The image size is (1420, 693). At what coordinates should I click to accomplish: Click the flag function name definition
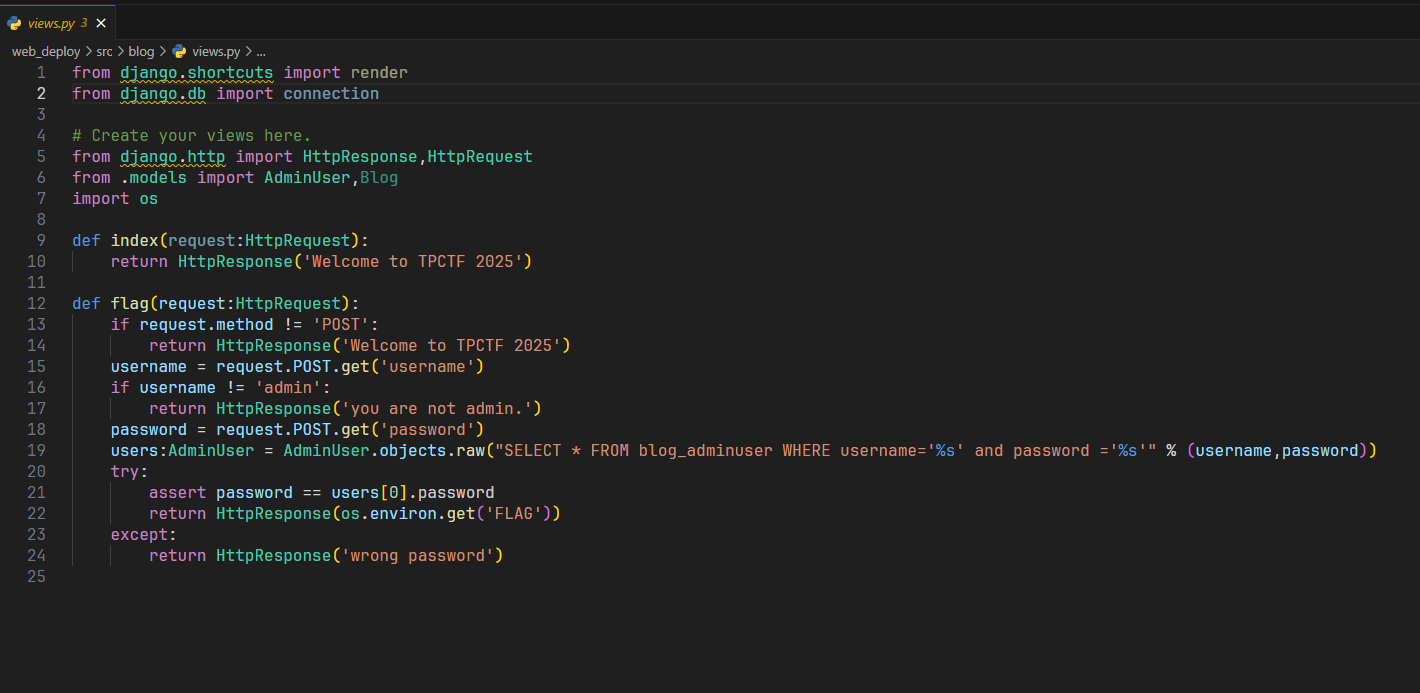pos(130,303)
